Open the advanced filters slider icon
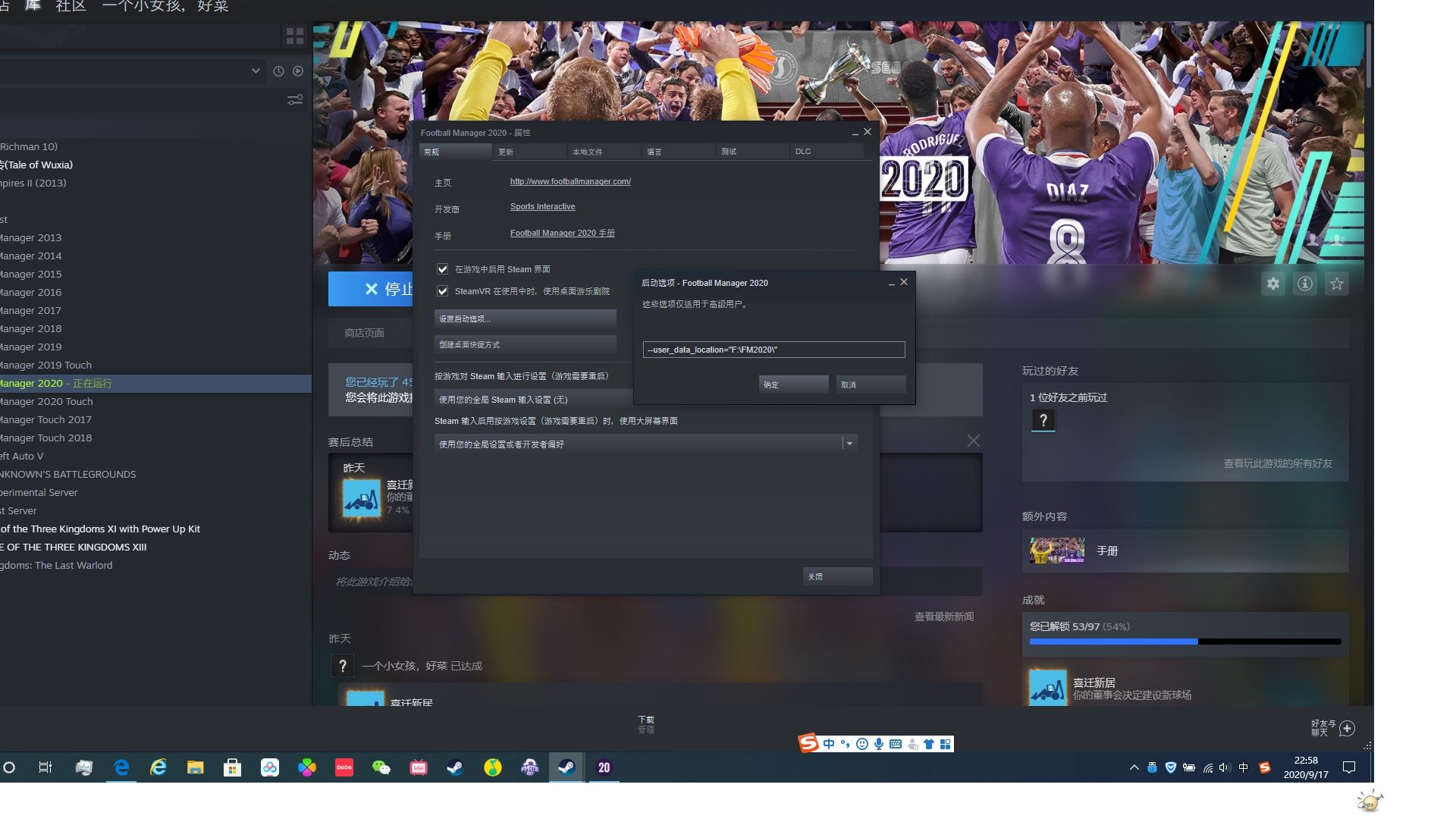 (x=295, y=99)
